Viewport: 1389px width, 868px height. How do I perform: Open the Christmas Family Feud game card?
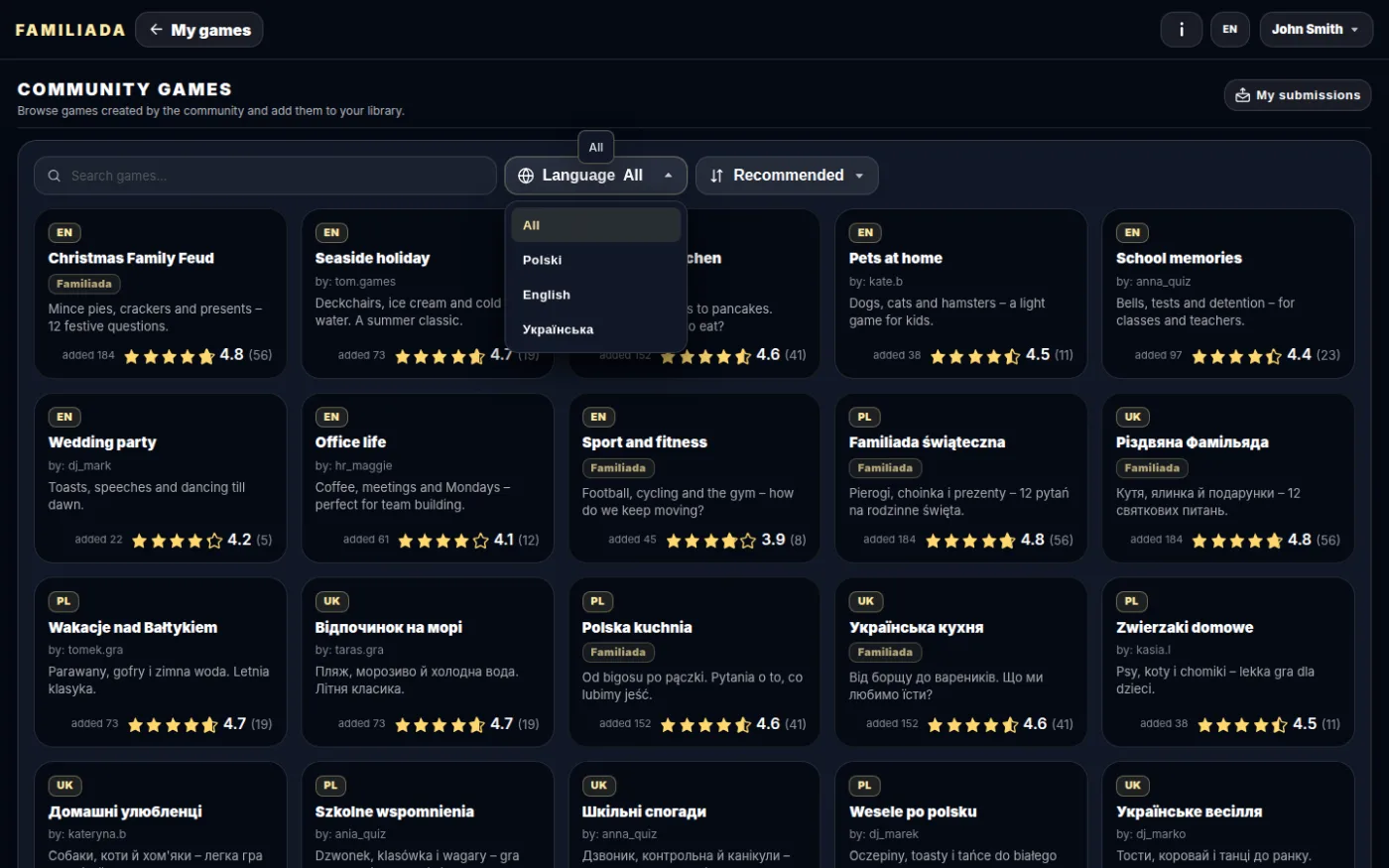pos(161,294)
